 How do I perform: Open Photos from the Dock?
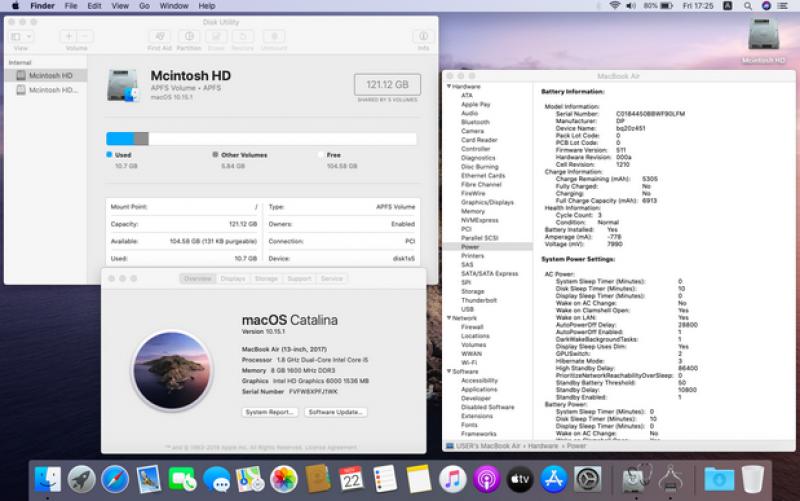tap(284, 479)
